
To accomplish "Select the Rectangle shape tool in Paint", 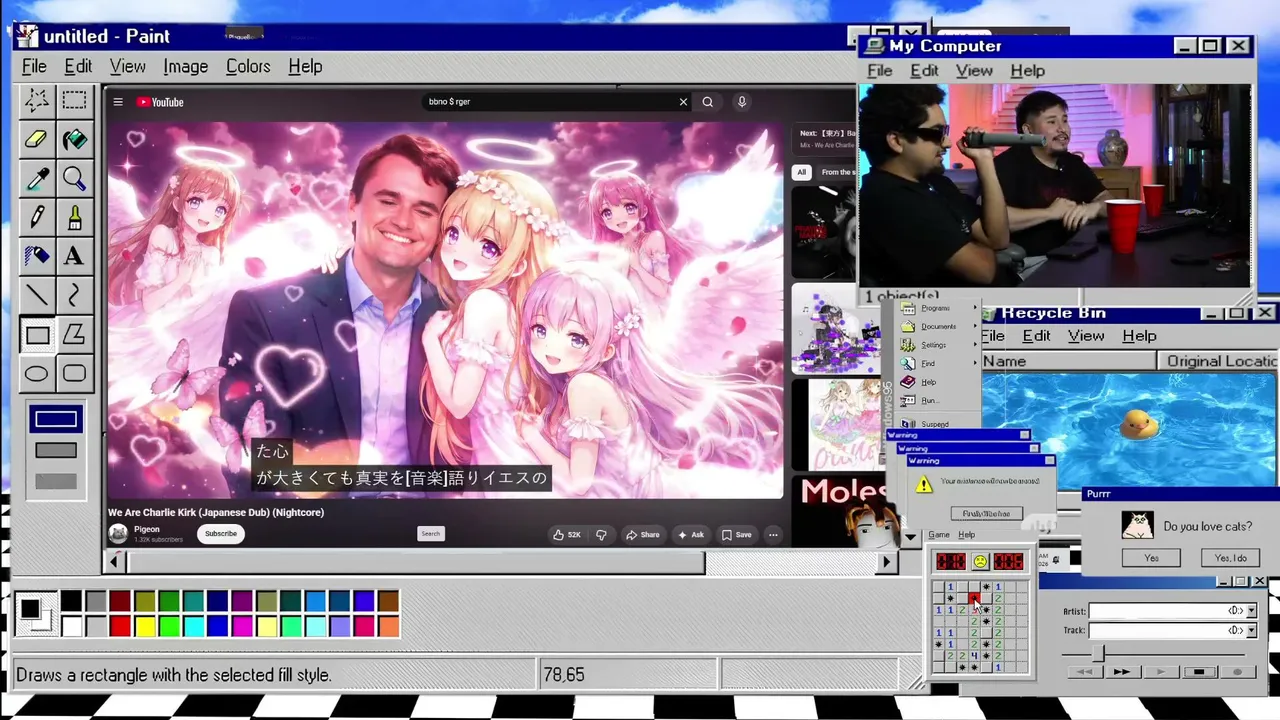I will (37, 335).
